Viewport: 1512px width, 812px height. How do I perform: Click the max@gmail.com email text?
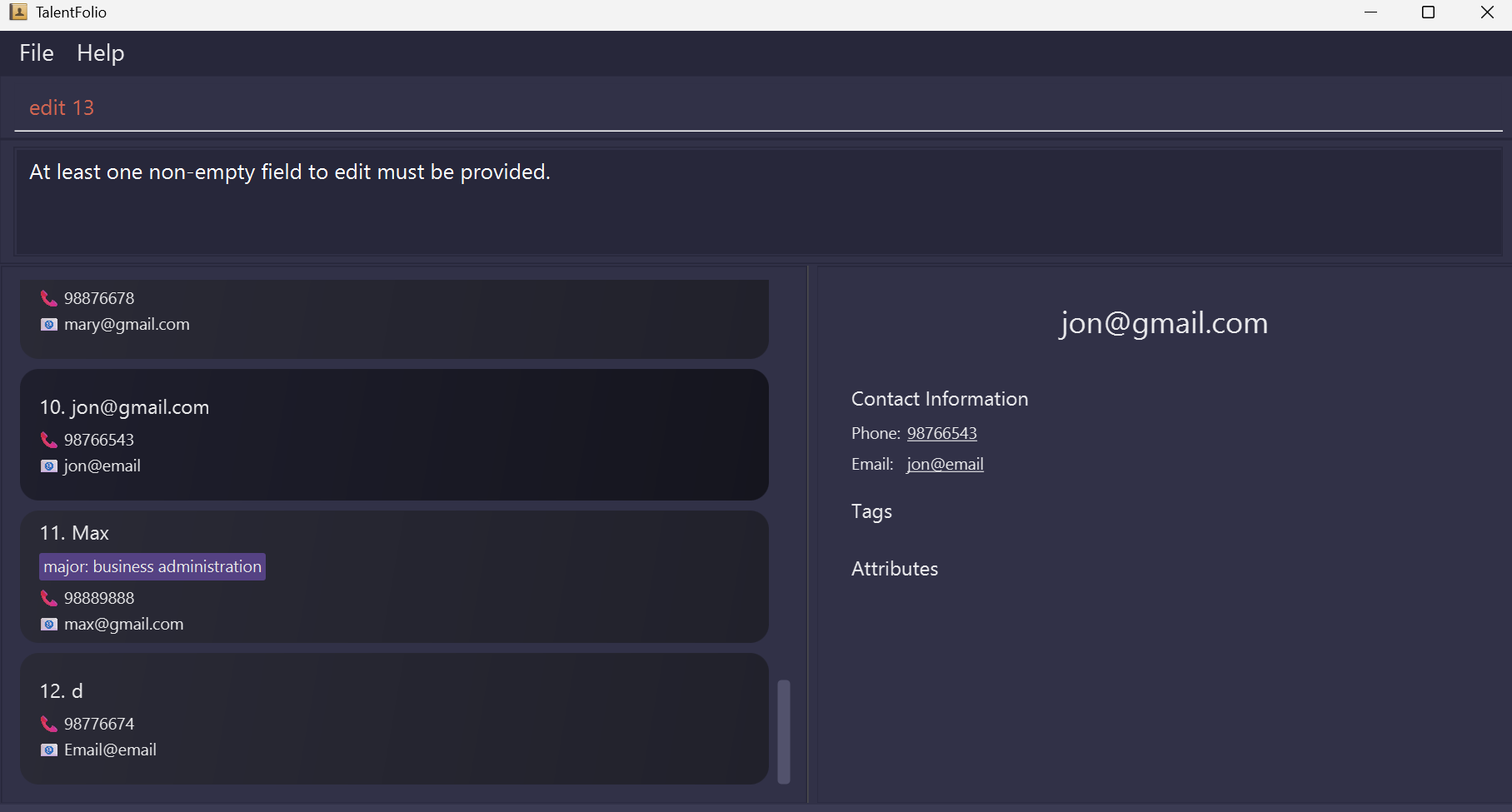pos(123,625)
